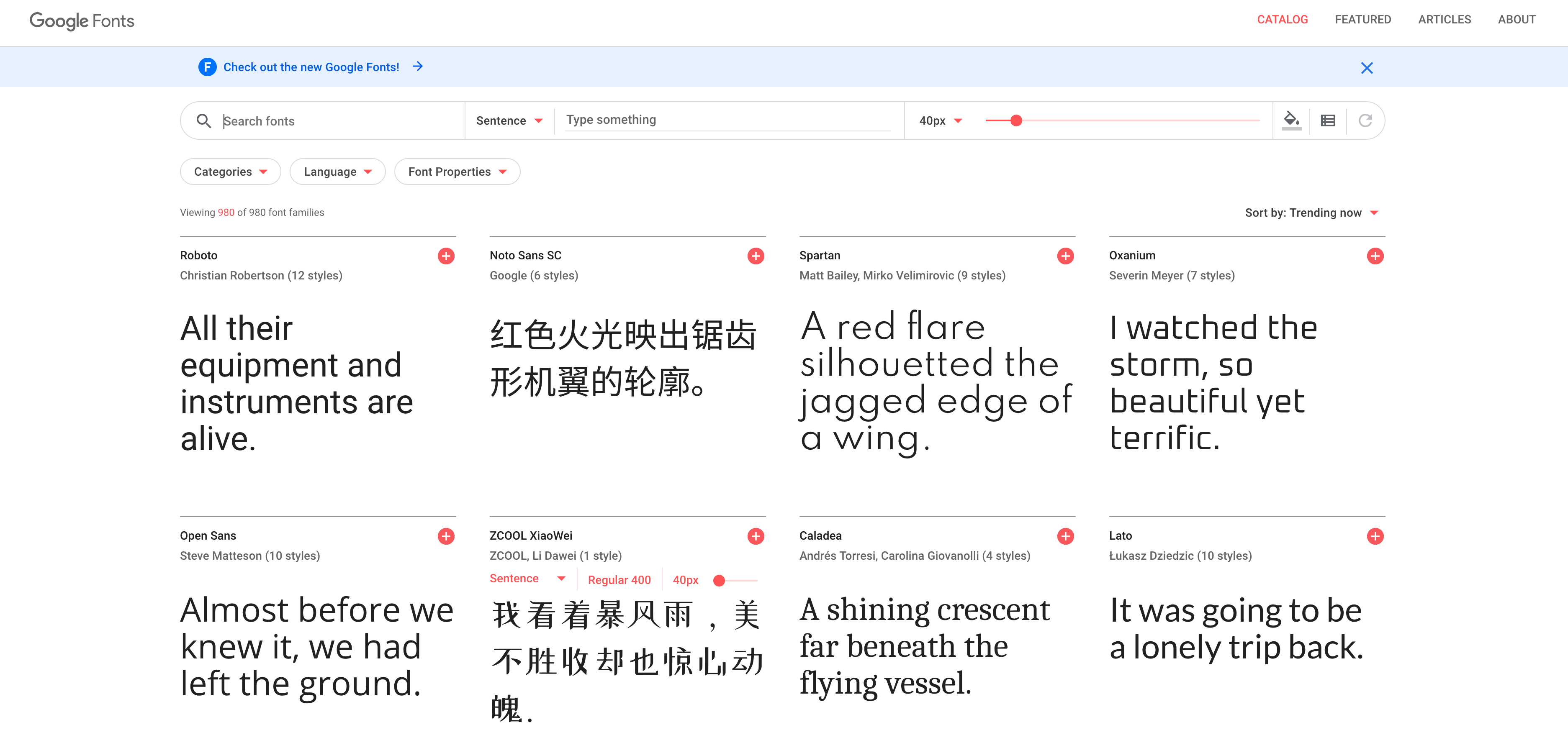Open the ZCOOL XiaoWei font title
Image resolution: width=1568 pixels, height=753 pixels.
(x=531, y=536)
